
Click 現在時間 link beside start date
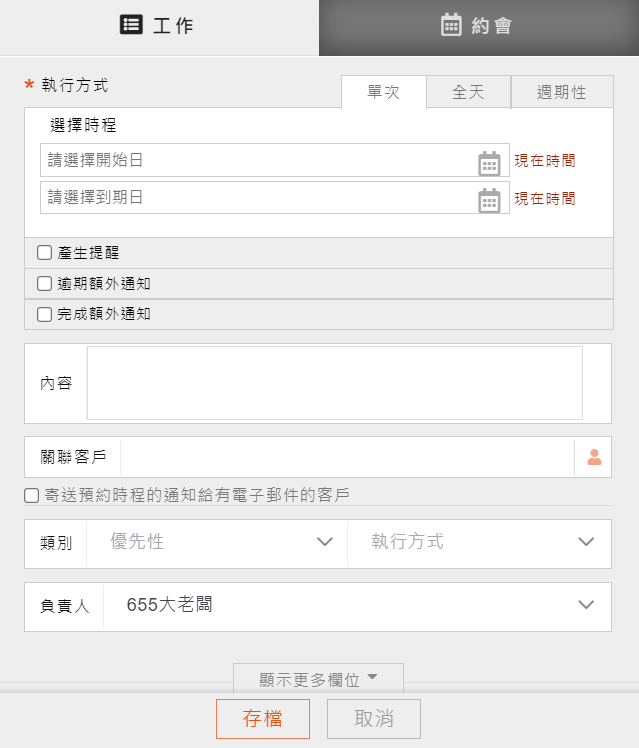pos(545,160)
